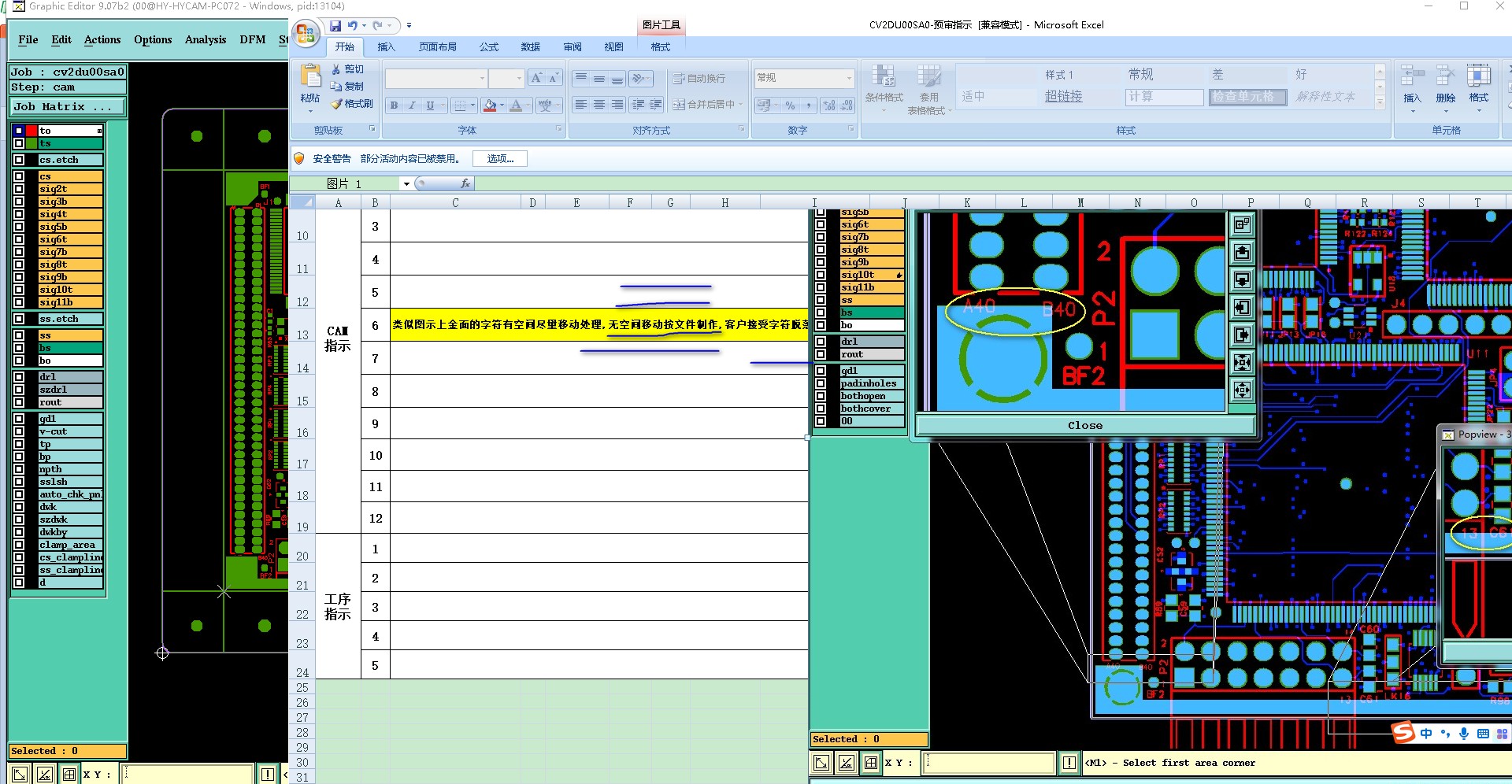1512x784 pixels.
Task: Open the DFM menu in Graphic Editor
Action: (x=253, y=40)
